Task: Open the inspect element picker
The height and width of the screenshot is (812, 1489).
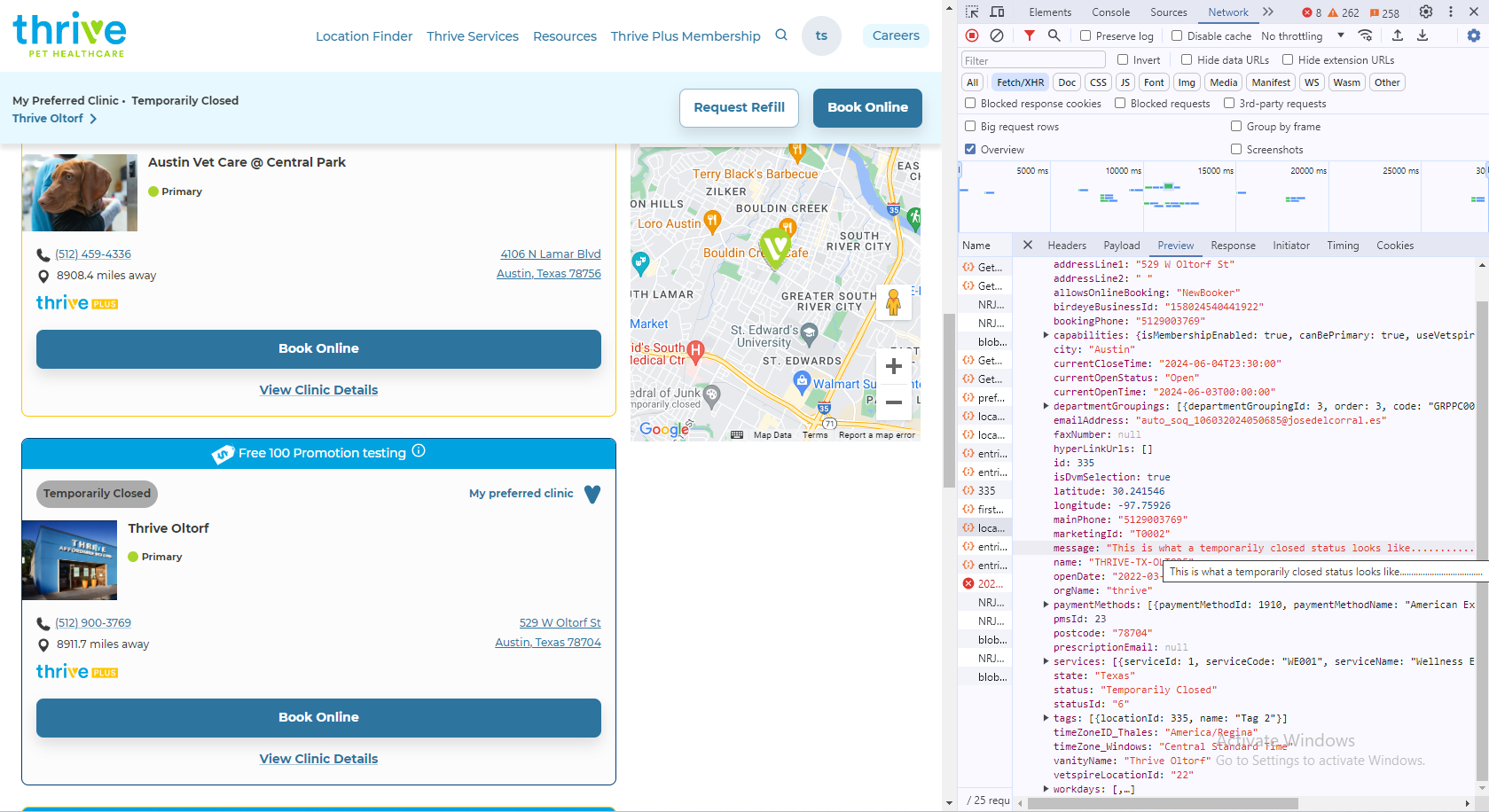Action: point(972,12)
